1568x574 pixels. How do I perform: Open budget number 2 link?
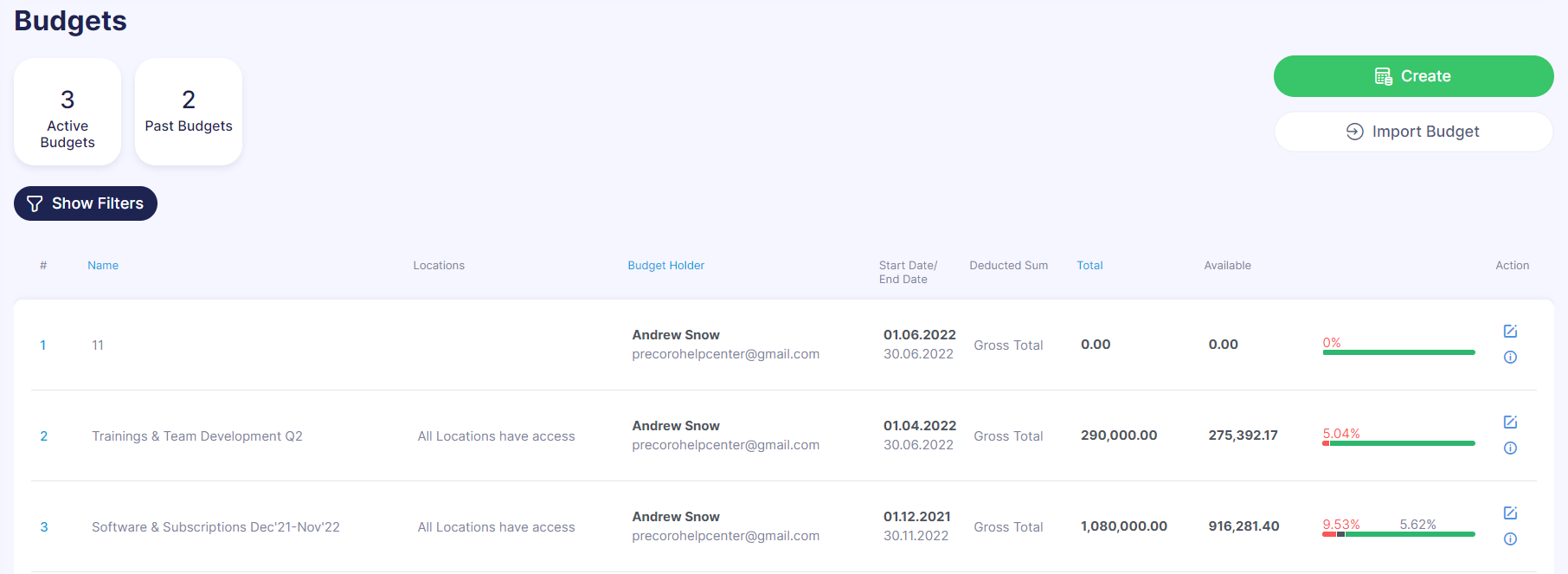pyautogui.click(x=44, y=436)
